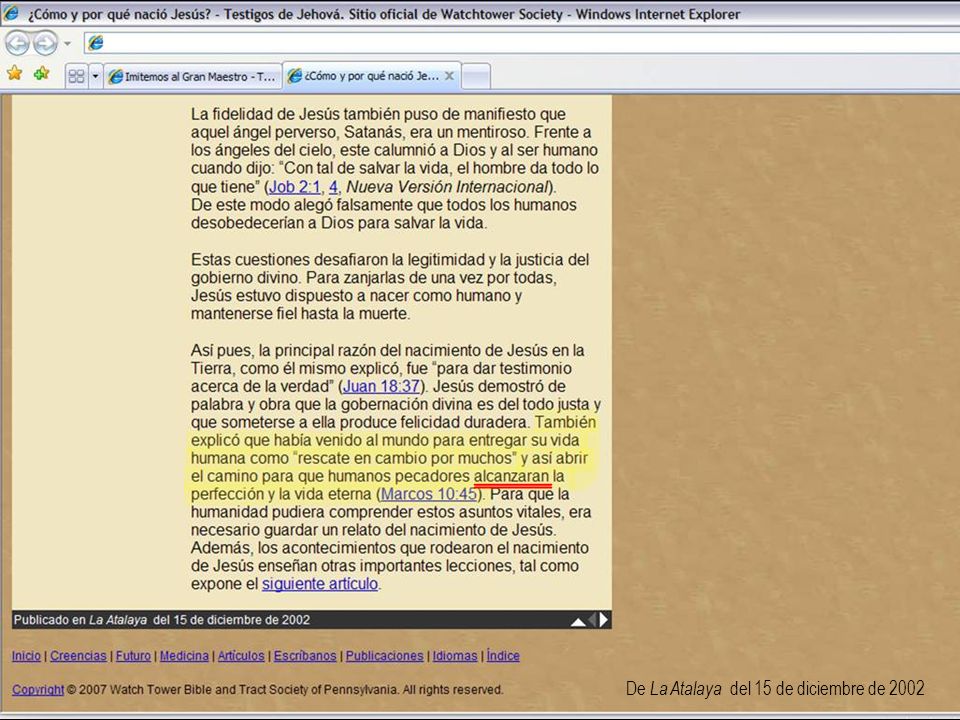Image resolution: width=960 pixels, height=720 pixels.
Task: Expand the tab list dropdown arrow
Action: pyautogui.click(x=96, y=77)
